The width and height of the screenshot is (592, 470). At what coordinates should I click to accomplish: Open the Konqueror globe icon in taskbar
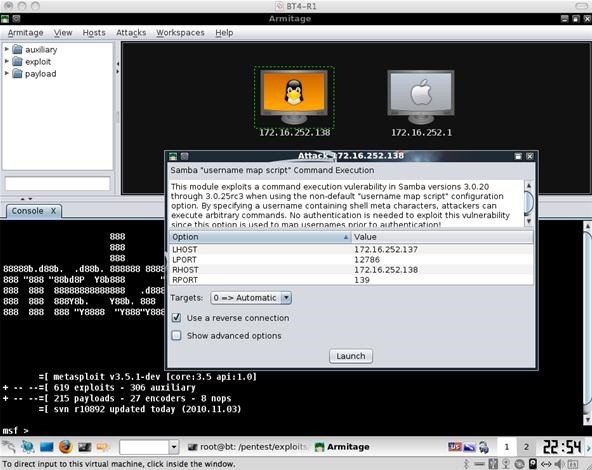click(28, 447)
